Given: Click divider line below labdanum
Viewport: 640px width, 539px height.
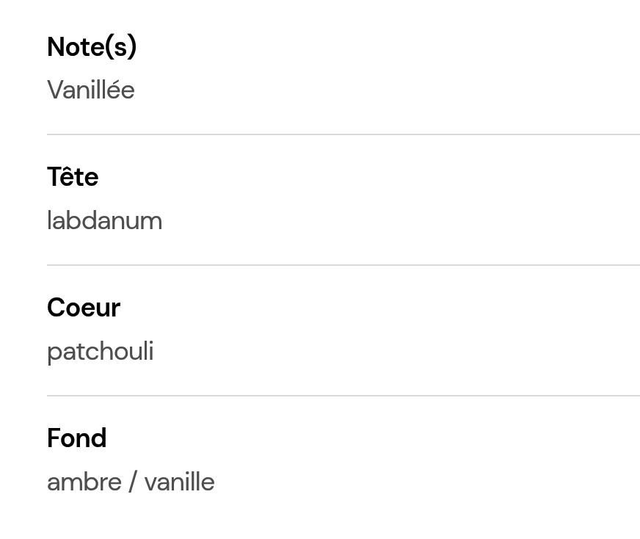Looking at the screenshot, I should tap(343, 265).
